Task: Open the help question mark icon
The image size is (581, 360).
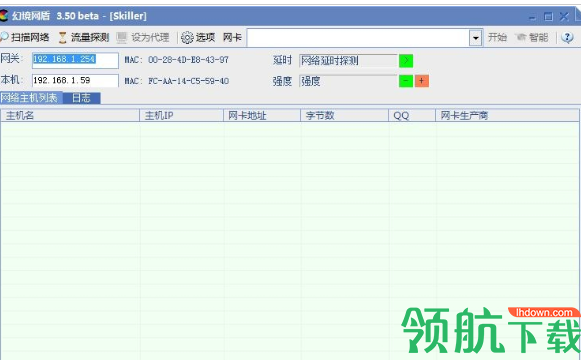Action: point(567,37)
